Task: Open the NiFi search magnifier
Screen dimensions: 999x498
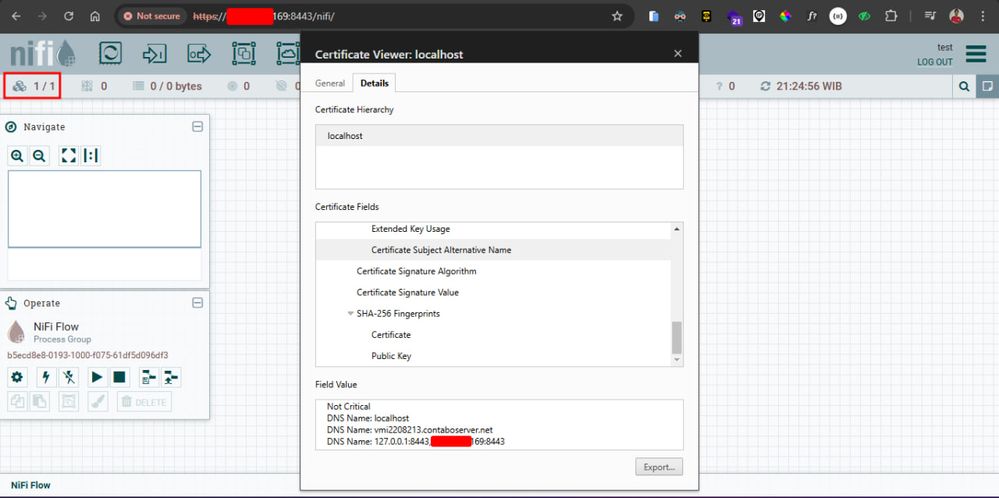Action: (965, 86)
